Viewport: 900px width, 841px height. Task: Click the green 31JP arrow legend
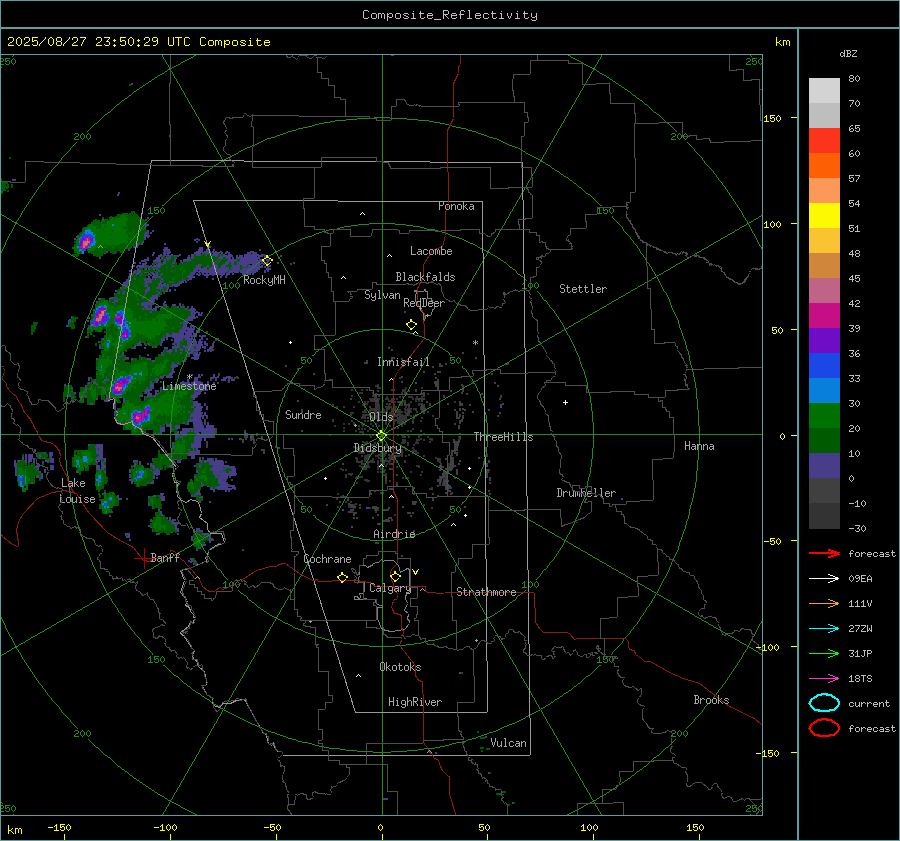(824, 653)
